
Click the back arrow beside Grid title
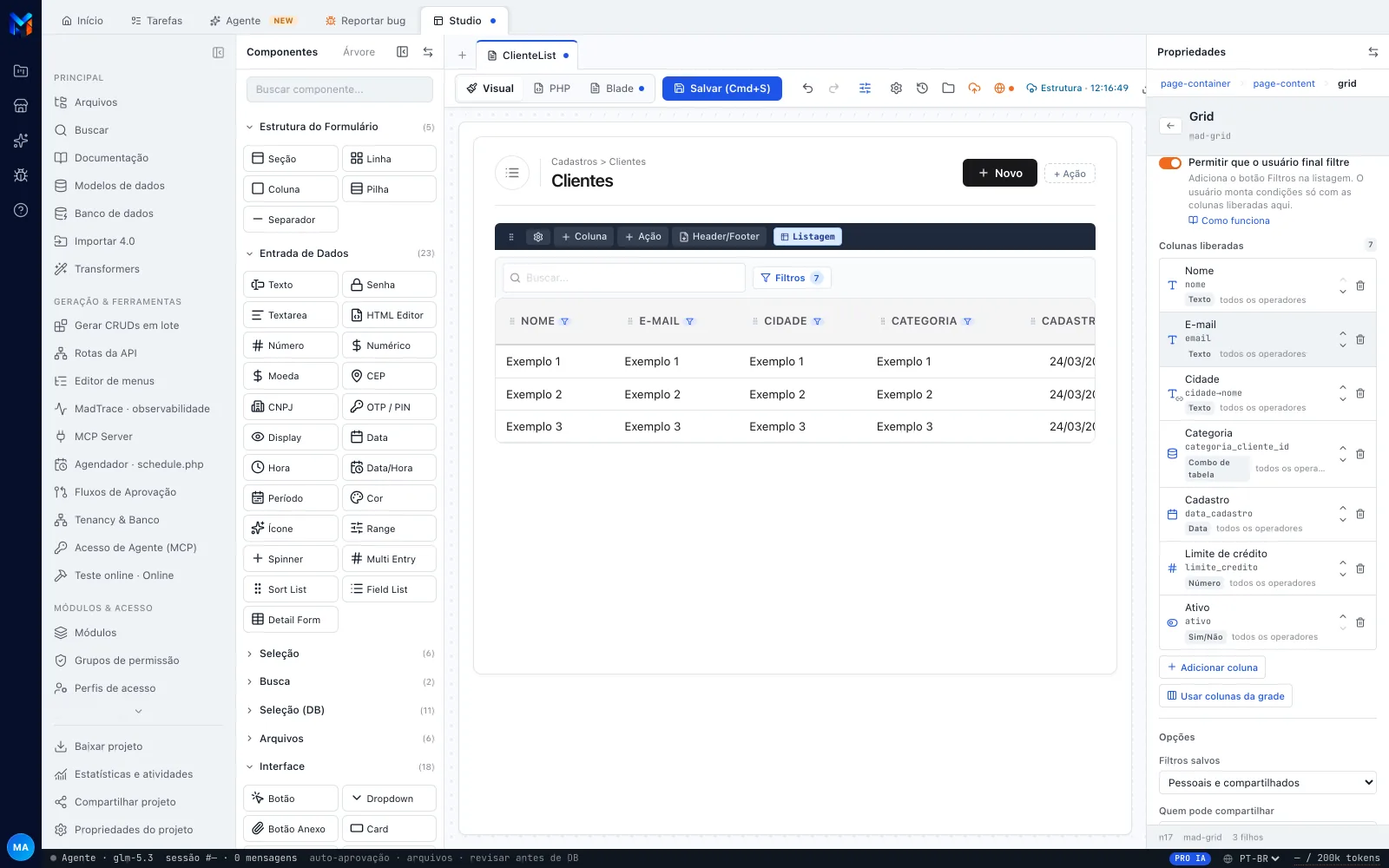pyautogui.click(x=1170, y=126)
